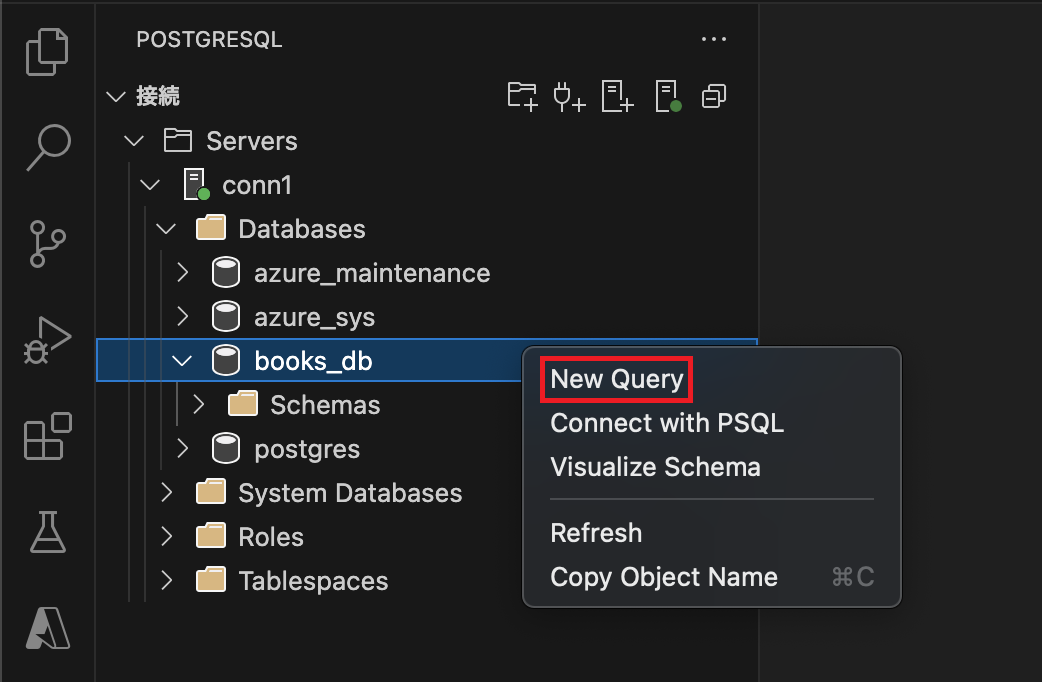Select the azure_sys label
Viewport: 1042px width, 682px height.
tap(314, 317)
